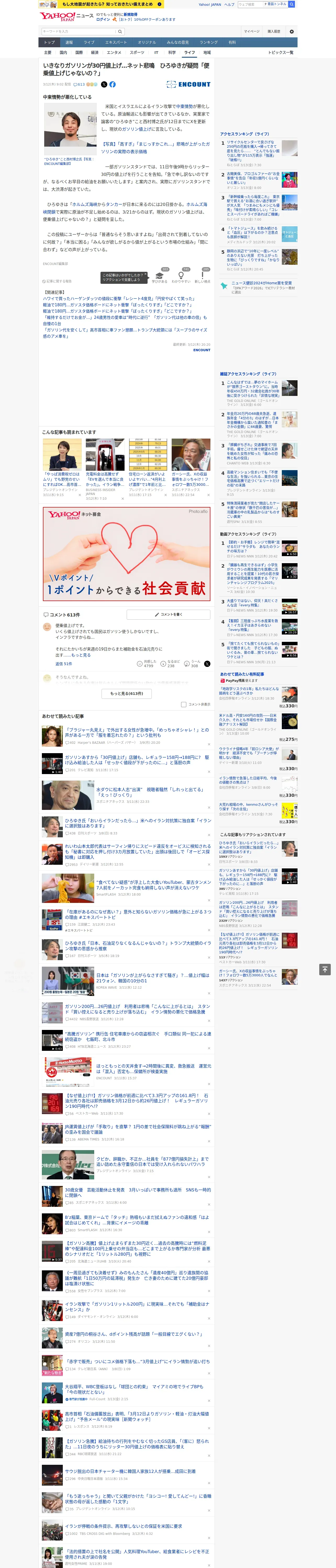Screen dimensions: 336x1568
Task: Open the settings gear icon in the header
Action: [292, 31]
